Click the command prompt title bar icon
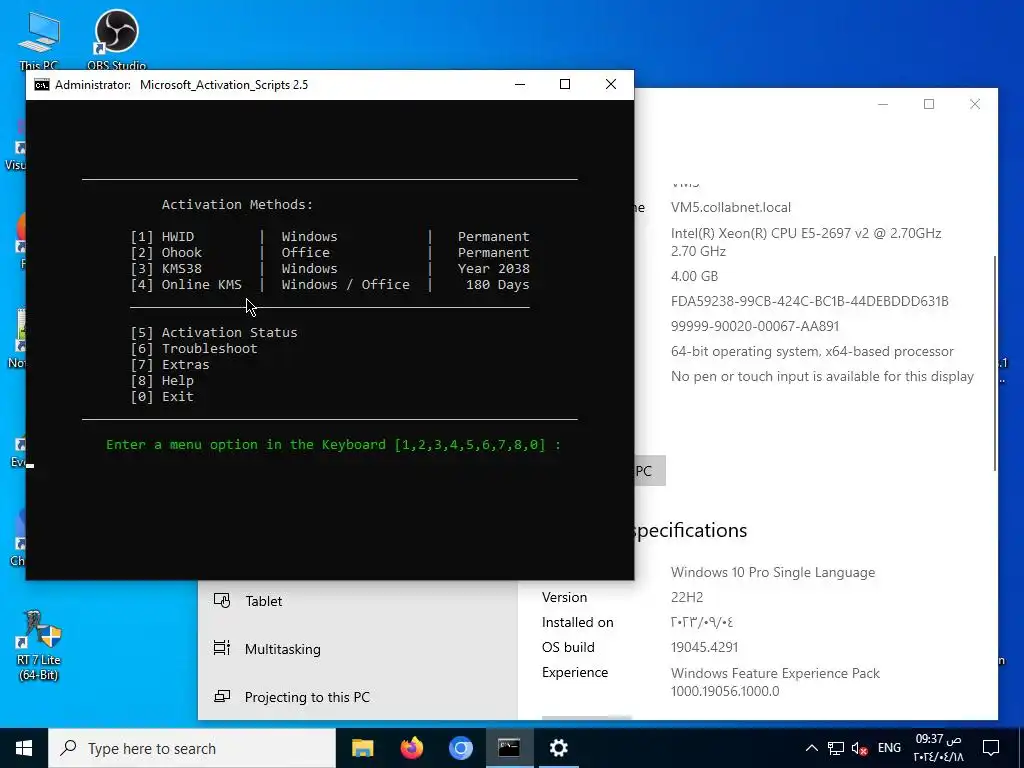The height and width of the screenshot is (768, 1024). click(x=41, y=85)
